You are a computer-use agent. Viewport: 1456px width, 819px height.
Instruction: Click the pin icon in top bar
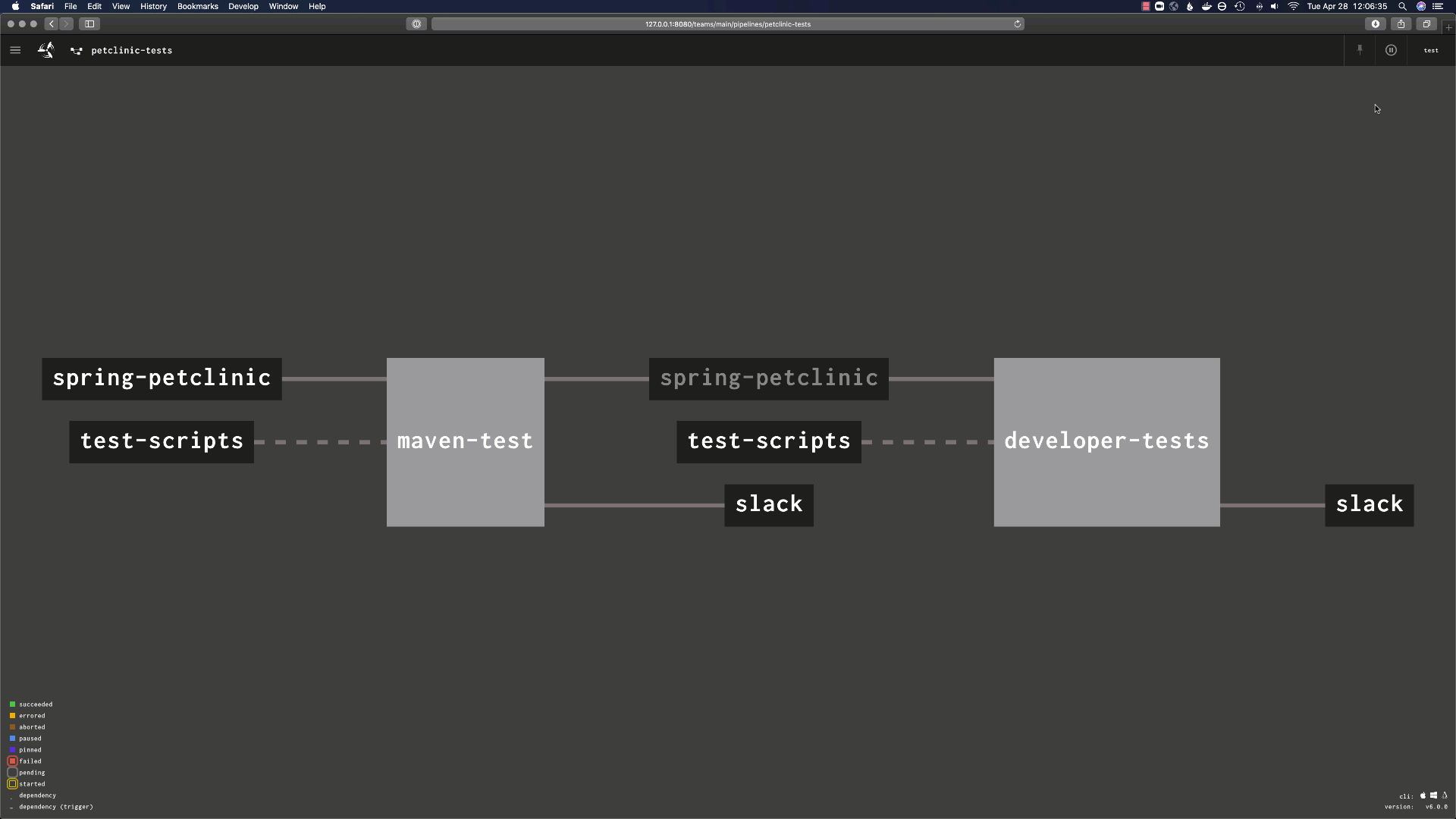[x=1360, y=50]
